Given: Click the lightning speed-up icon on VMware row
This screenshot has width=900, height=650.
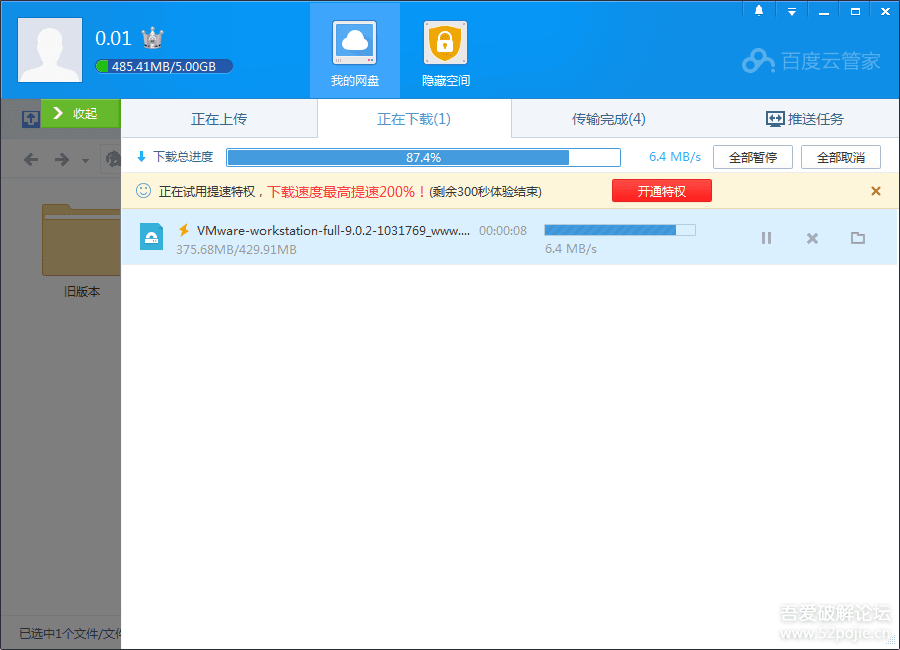Looking at the screenshot, I should (x=184, y=230).
